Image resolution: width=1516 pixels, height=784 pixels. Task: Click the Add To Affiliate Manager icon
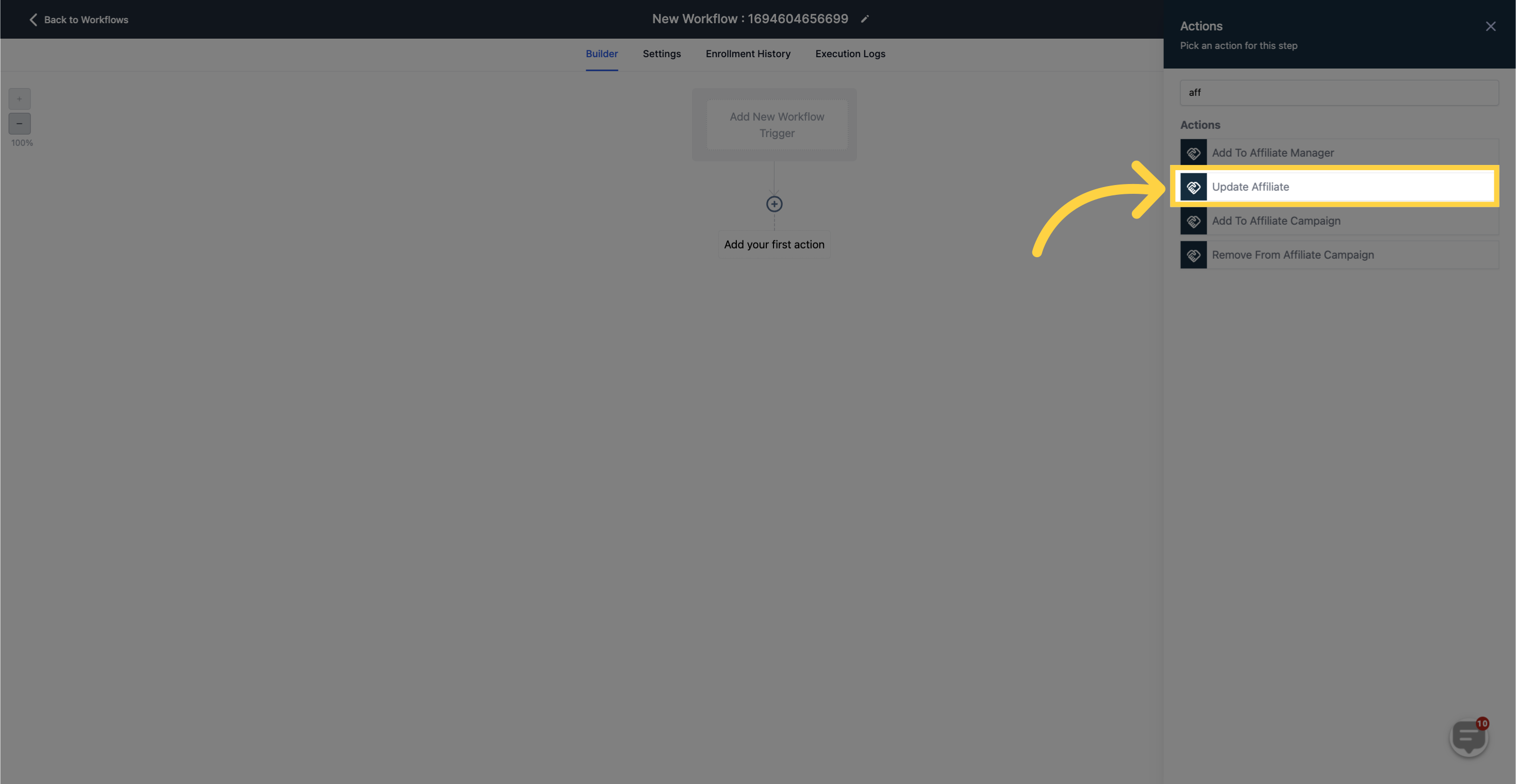click(x=1194, y=153)
